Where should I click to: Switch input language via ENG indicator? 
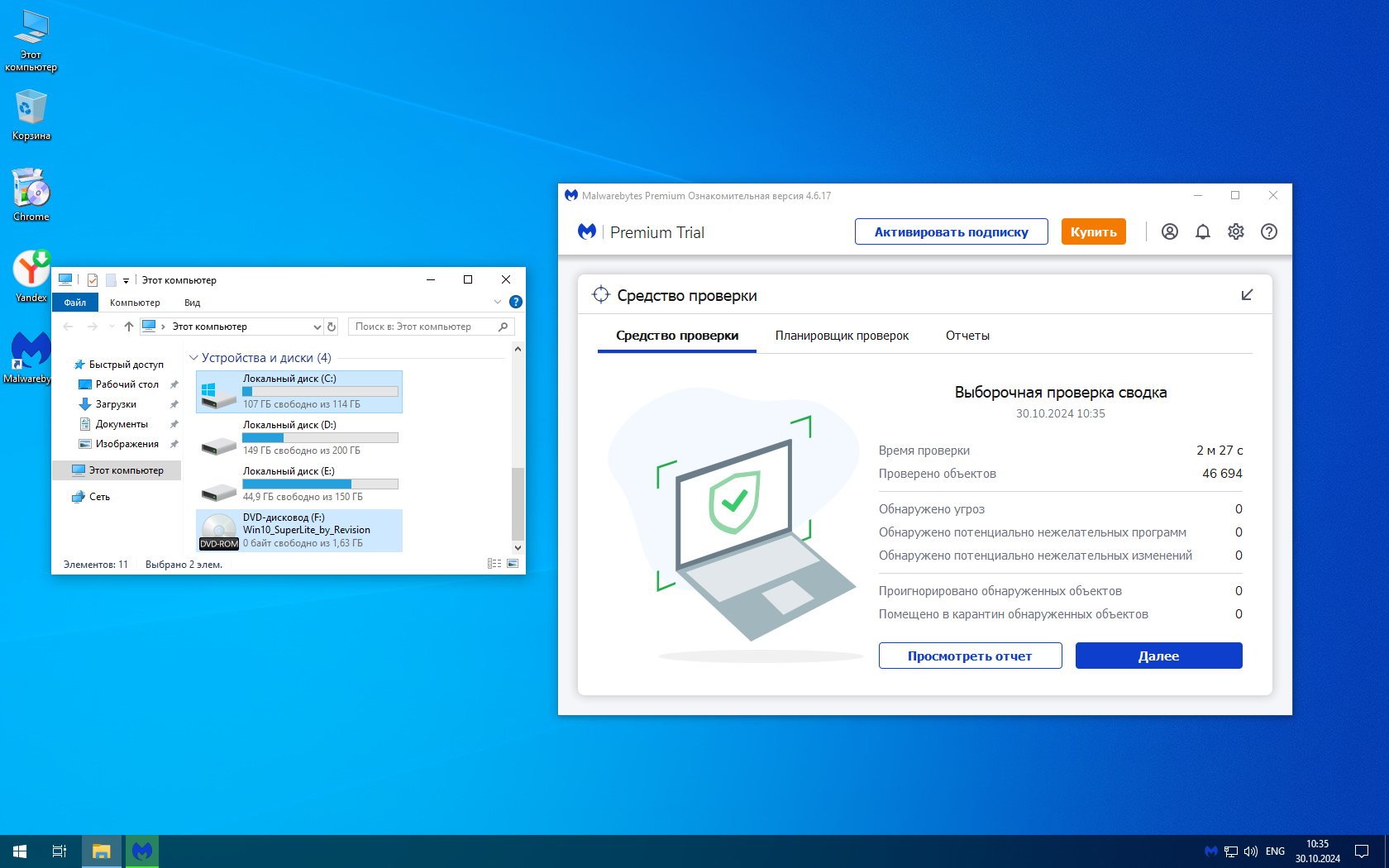click(1275, 851)
